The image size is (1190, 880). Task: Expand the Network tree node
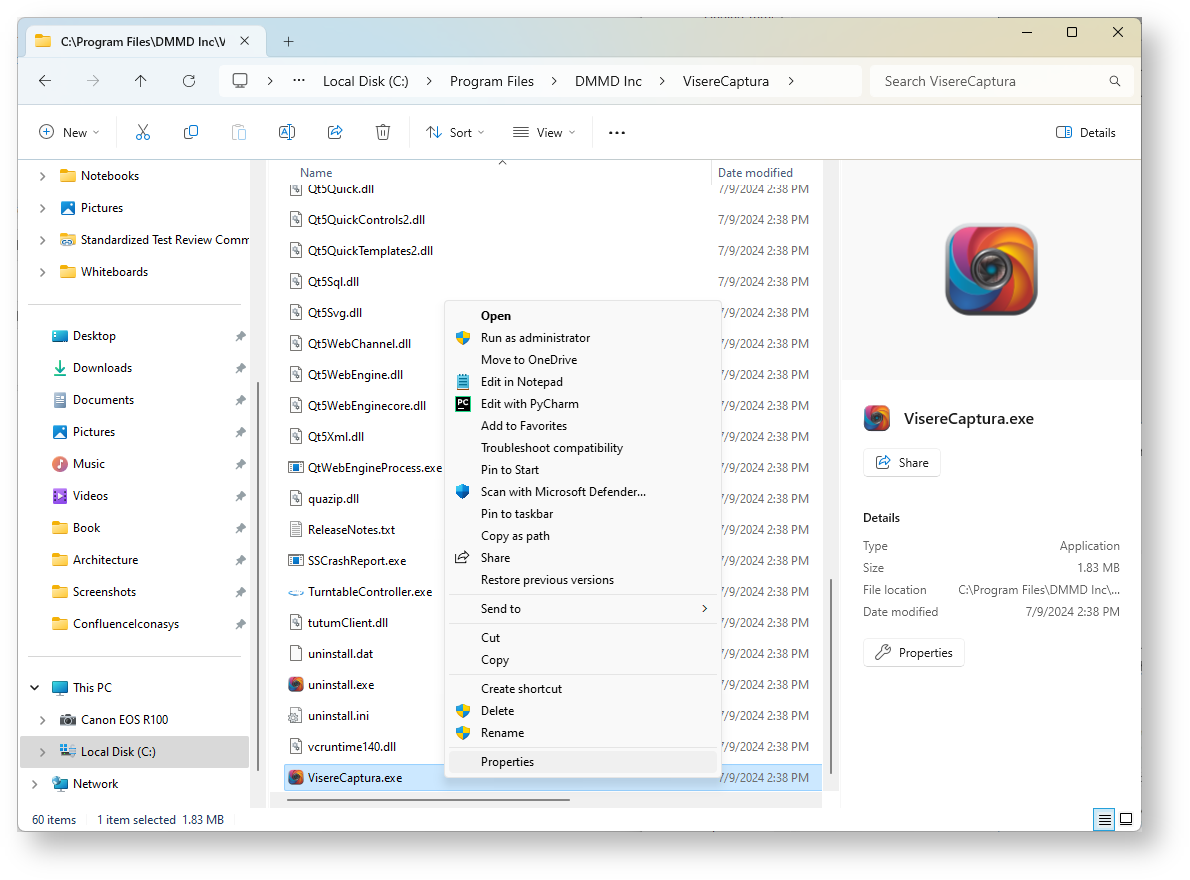(37, 784)
